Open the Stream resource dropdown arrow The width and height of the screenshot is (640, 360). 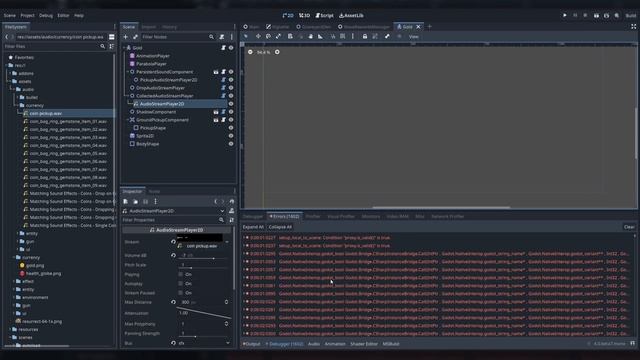tap(227, 242)
